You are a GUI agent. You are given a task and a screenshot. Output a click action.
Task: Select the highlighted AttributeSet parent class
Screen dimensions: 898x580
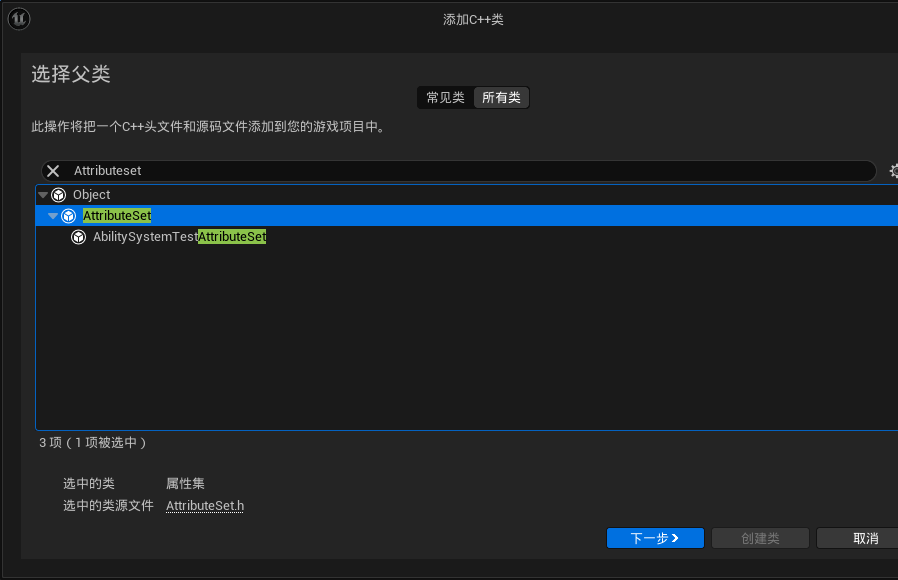tap(116, 215)
